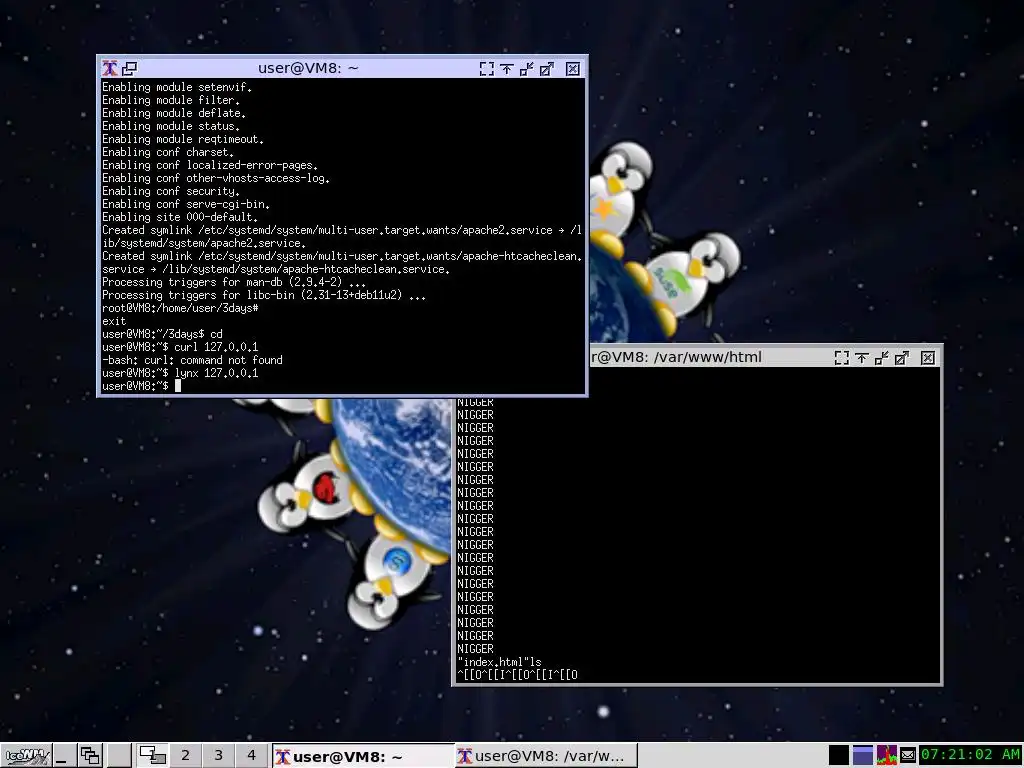Activate the "user@VM8: /var/w..." taskbar button

tap(545, 756)
